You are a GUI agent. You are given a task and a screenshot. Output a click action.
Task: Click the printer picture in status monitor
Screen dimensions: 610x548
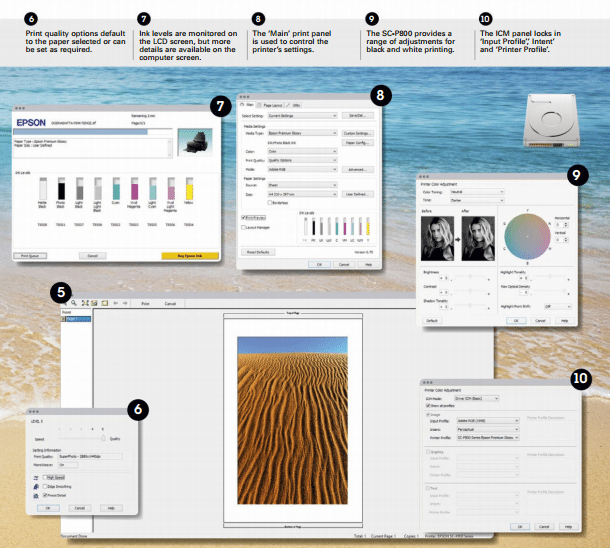(x=195, y=142)
